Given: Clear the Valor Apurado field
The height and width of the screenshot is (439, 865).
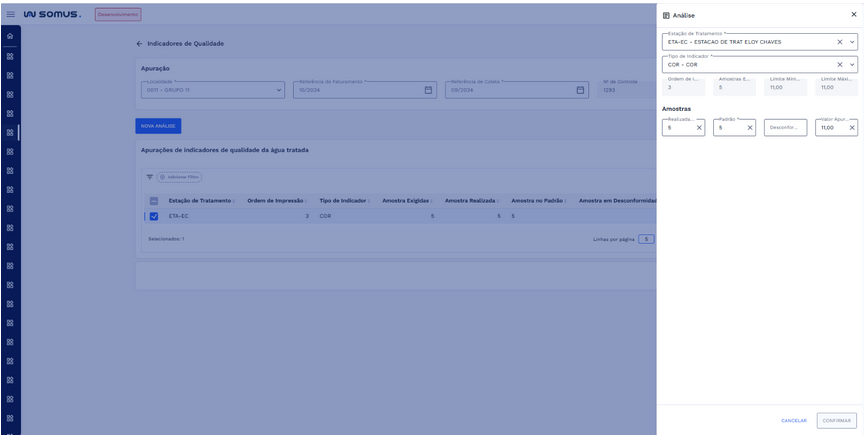Looking at the screenshot, I should (x=852, y=128).
